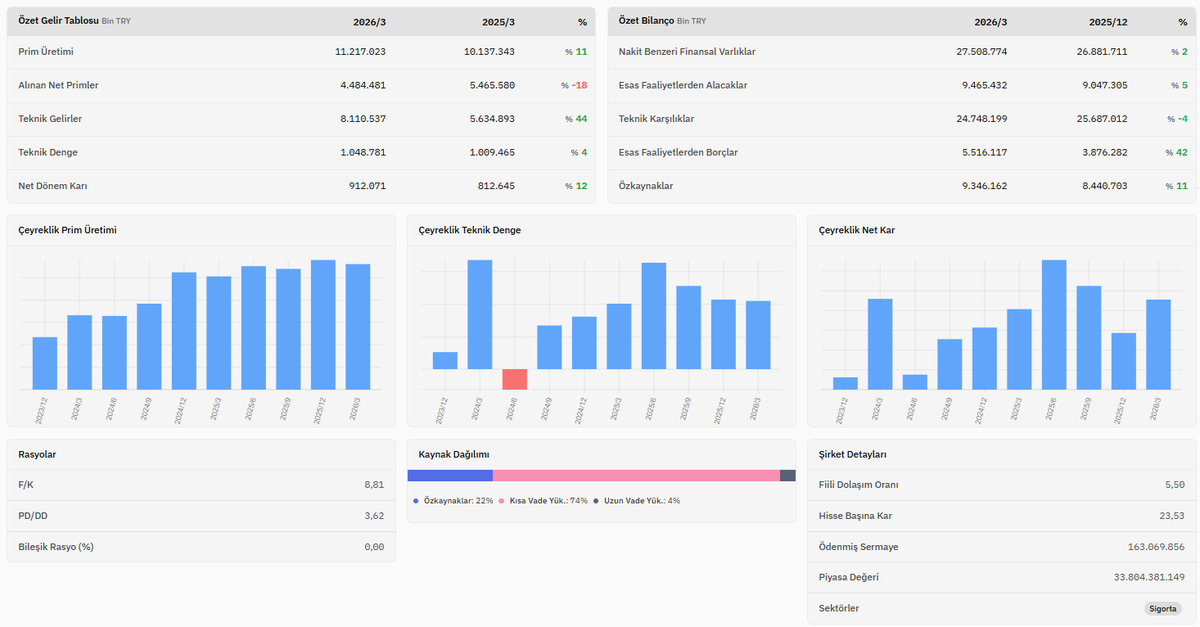Click the value 812.645
Viewport: 1200px width, 627px height.
pyautogui.click(x=498, y=186)
